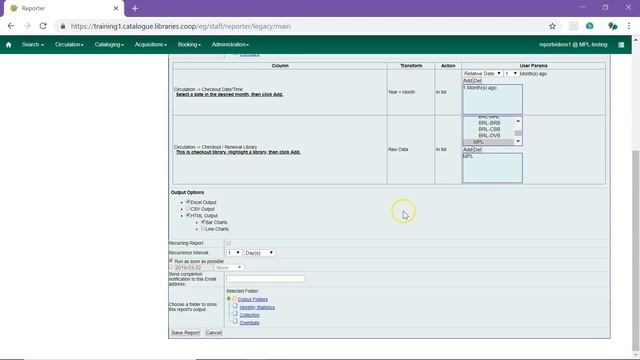Bookmark this page with the star icon
640x360 pixels.
[552, 26]
